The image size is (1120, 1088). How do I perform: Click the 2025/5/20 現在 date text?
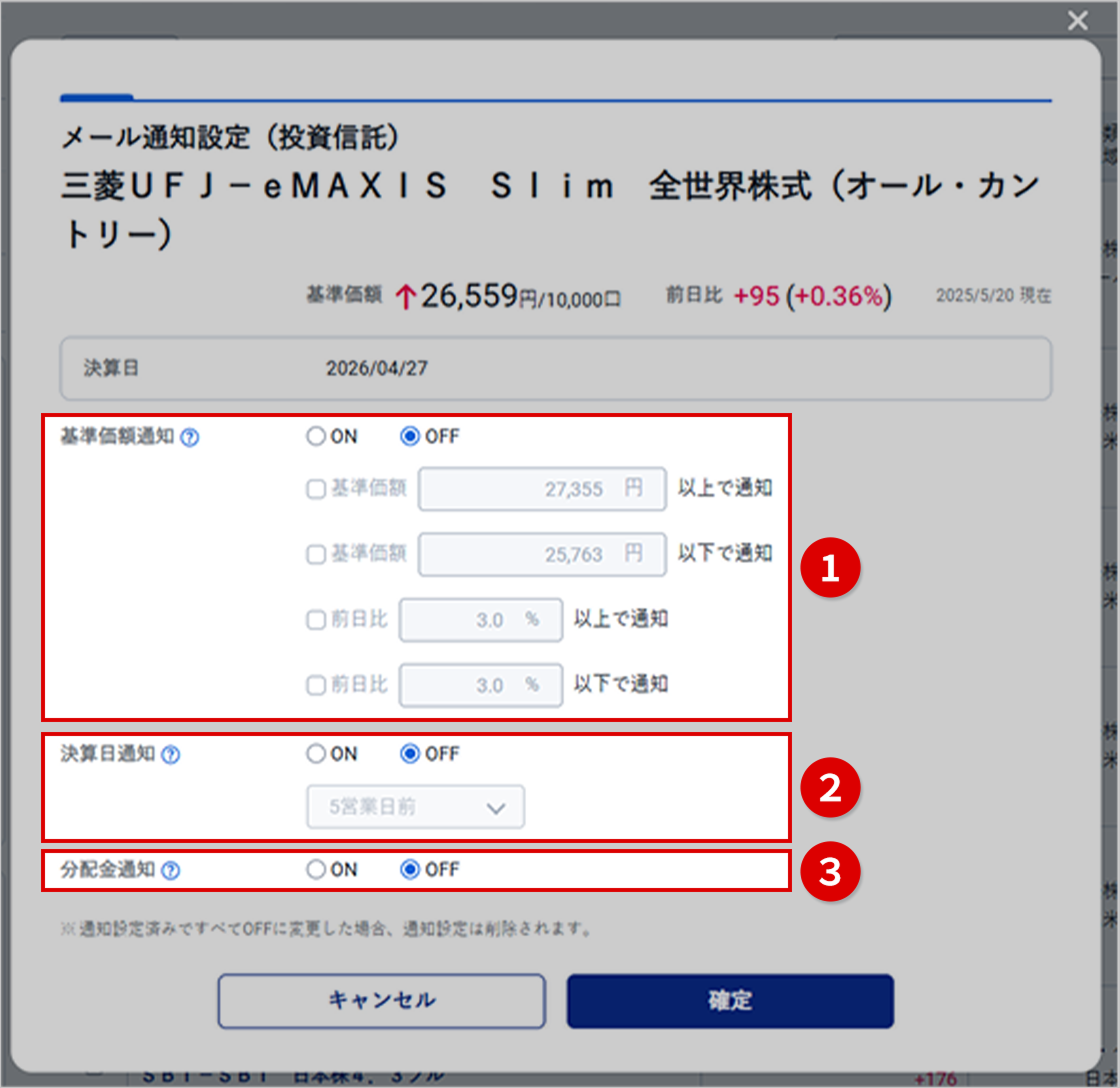click(x=994, y=296)
